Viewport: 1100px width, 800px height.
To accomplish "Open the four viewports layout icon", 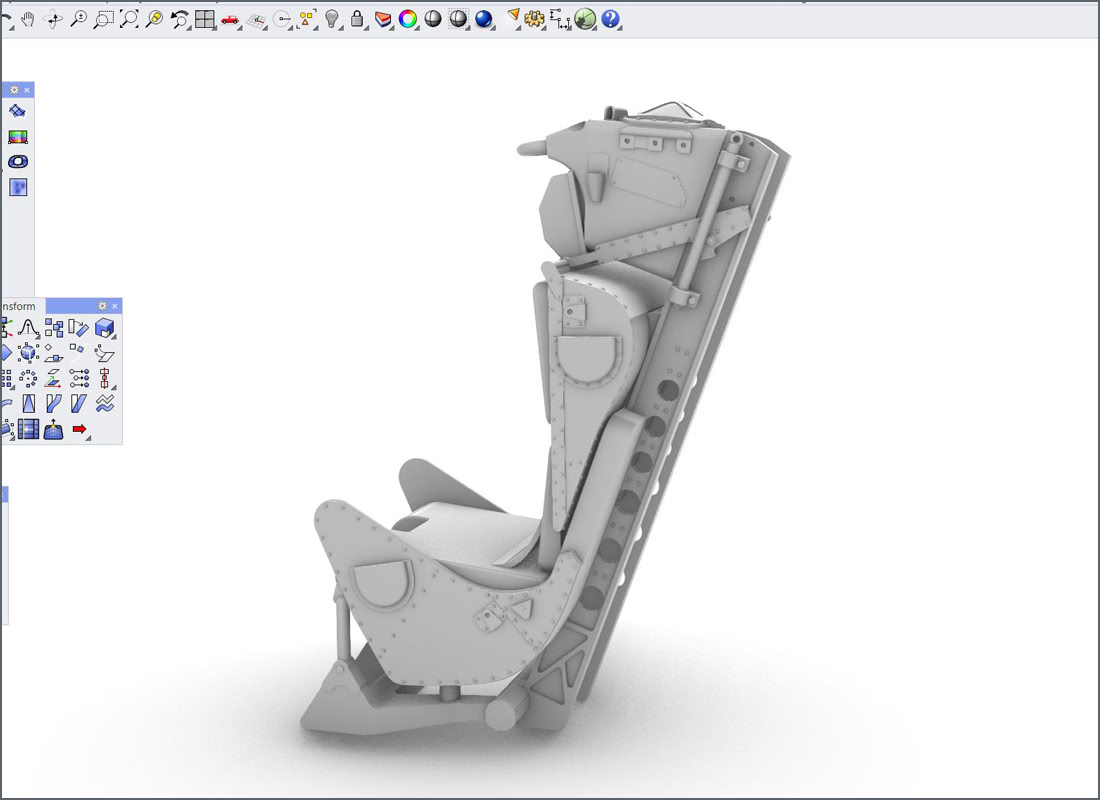I will click(x=204, y=18).
